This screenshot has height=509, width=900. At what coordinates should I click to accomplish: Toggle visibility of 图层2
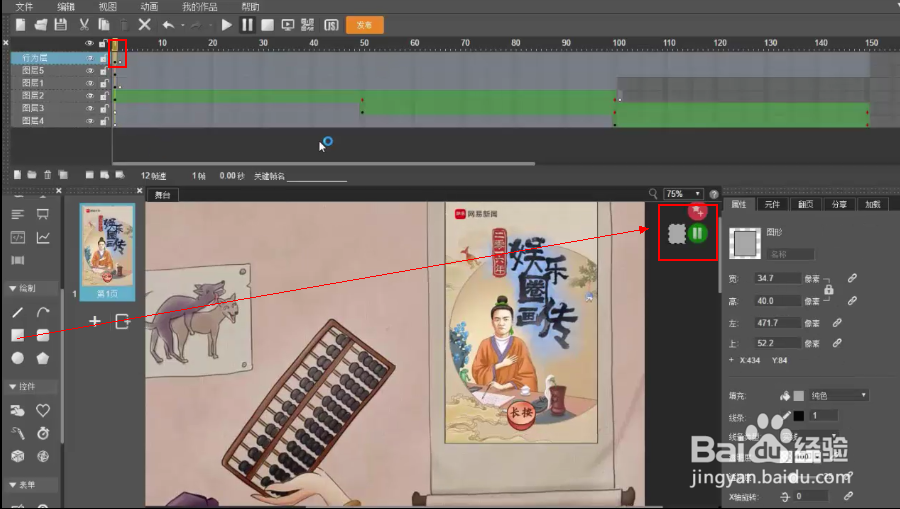point(90,96)
